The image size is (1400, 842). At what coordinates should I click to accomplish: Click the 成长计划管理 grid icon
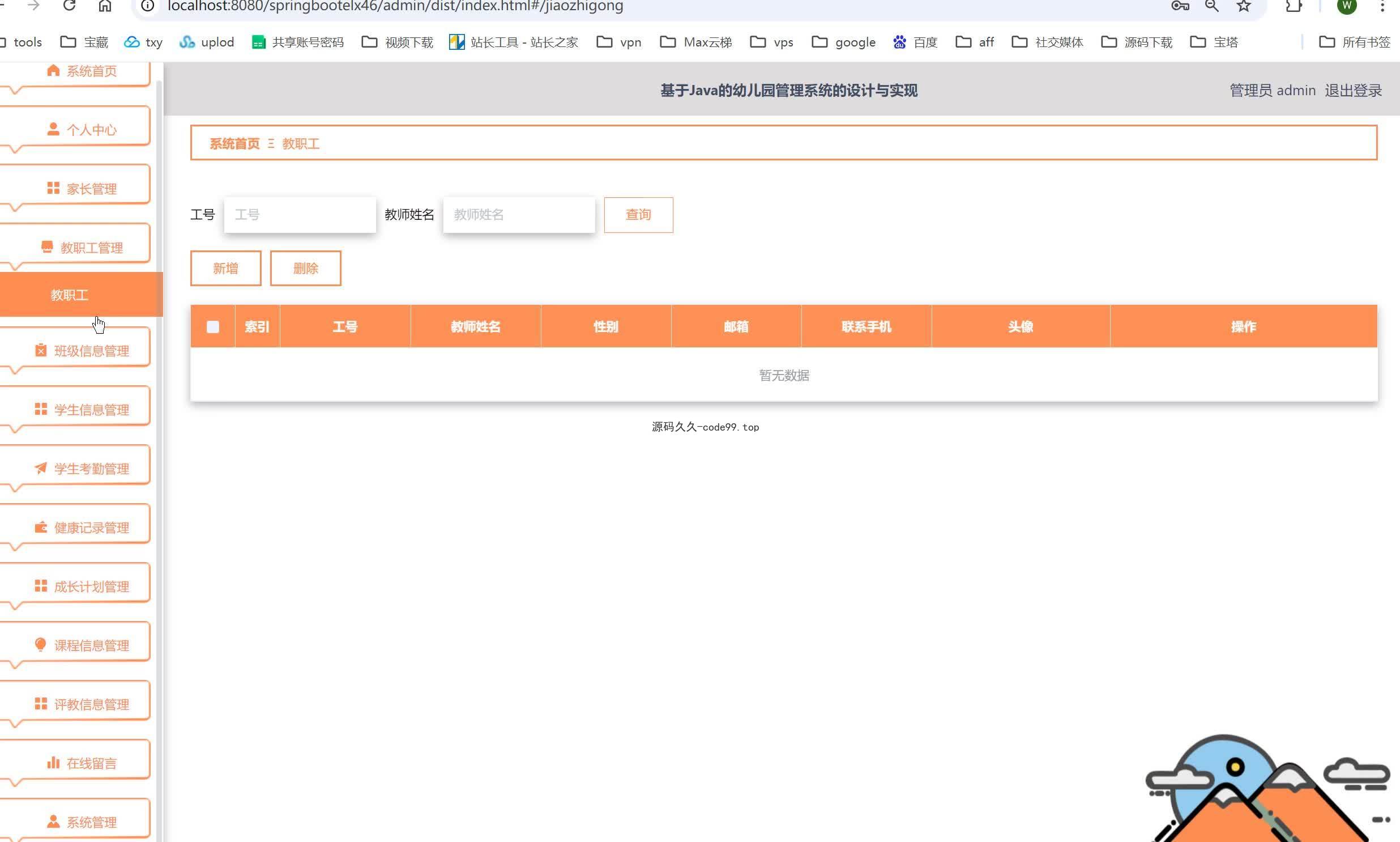40,586
